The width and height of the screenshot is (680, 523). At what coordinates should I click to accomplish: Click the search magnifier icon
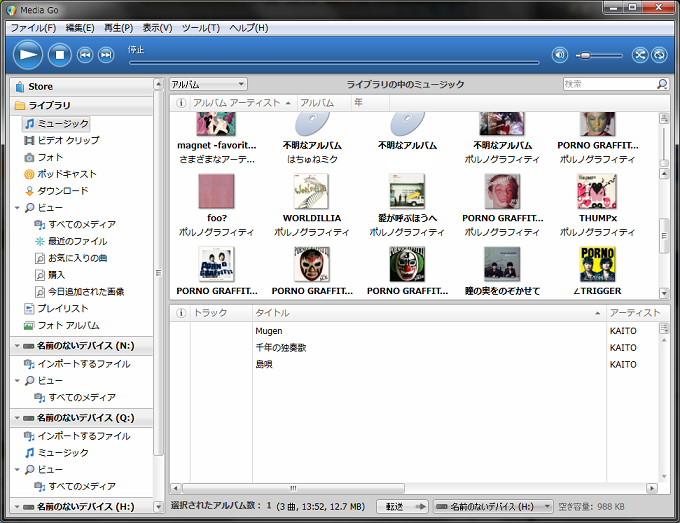pos(662,84)
